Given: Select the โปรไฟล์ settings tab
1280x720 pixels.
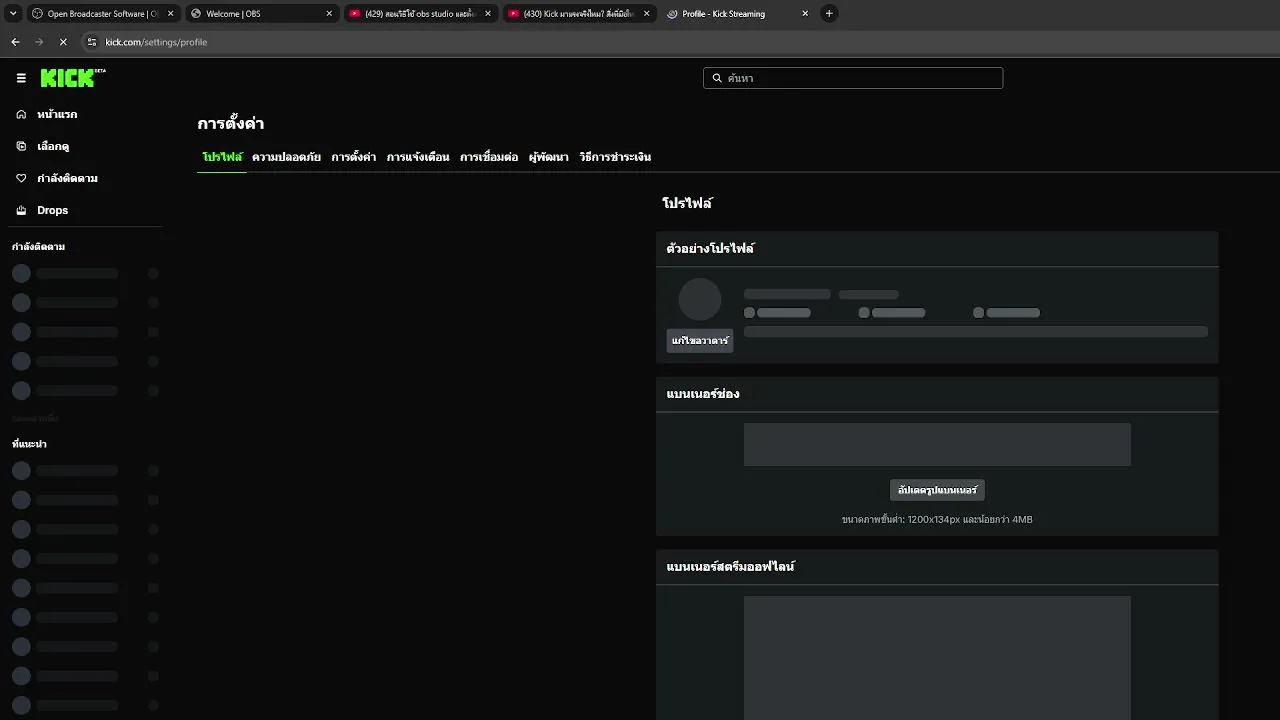Looking at the screenshot, I should pyautogui.click(x=222, y=157).
